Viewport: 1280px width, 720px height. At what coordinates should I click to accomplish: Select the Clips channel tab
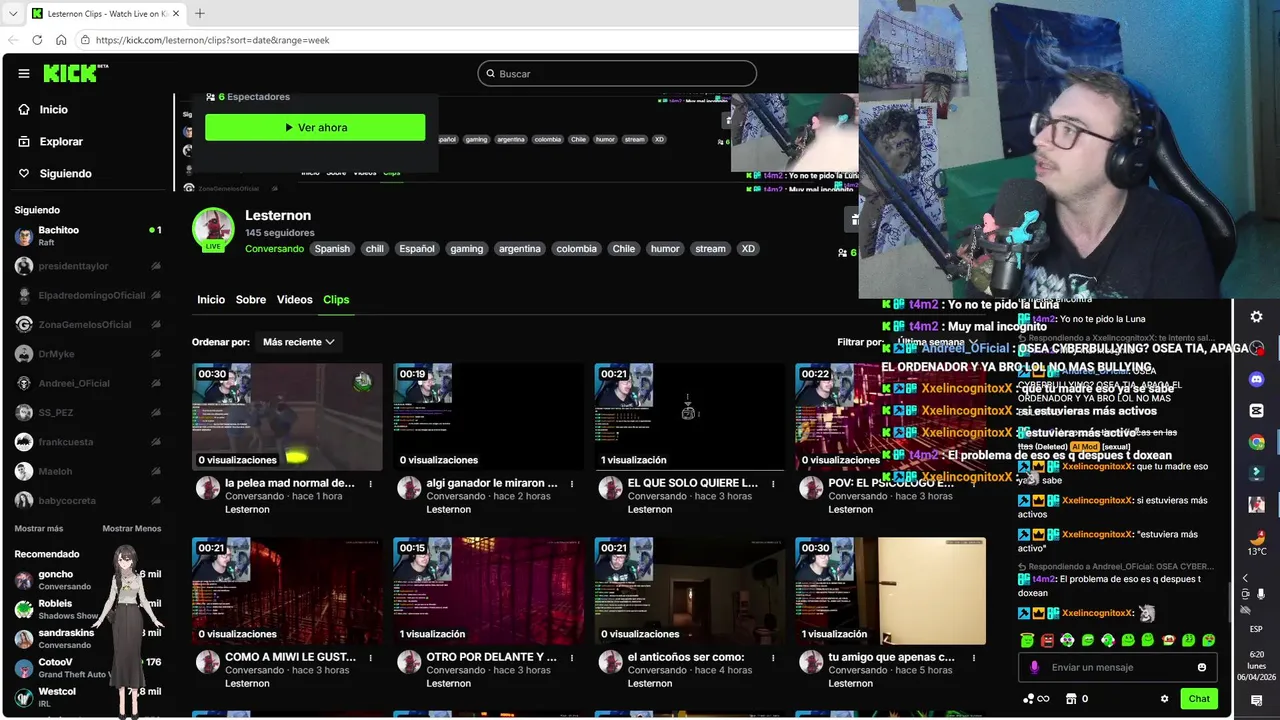[x=336, y=300]
